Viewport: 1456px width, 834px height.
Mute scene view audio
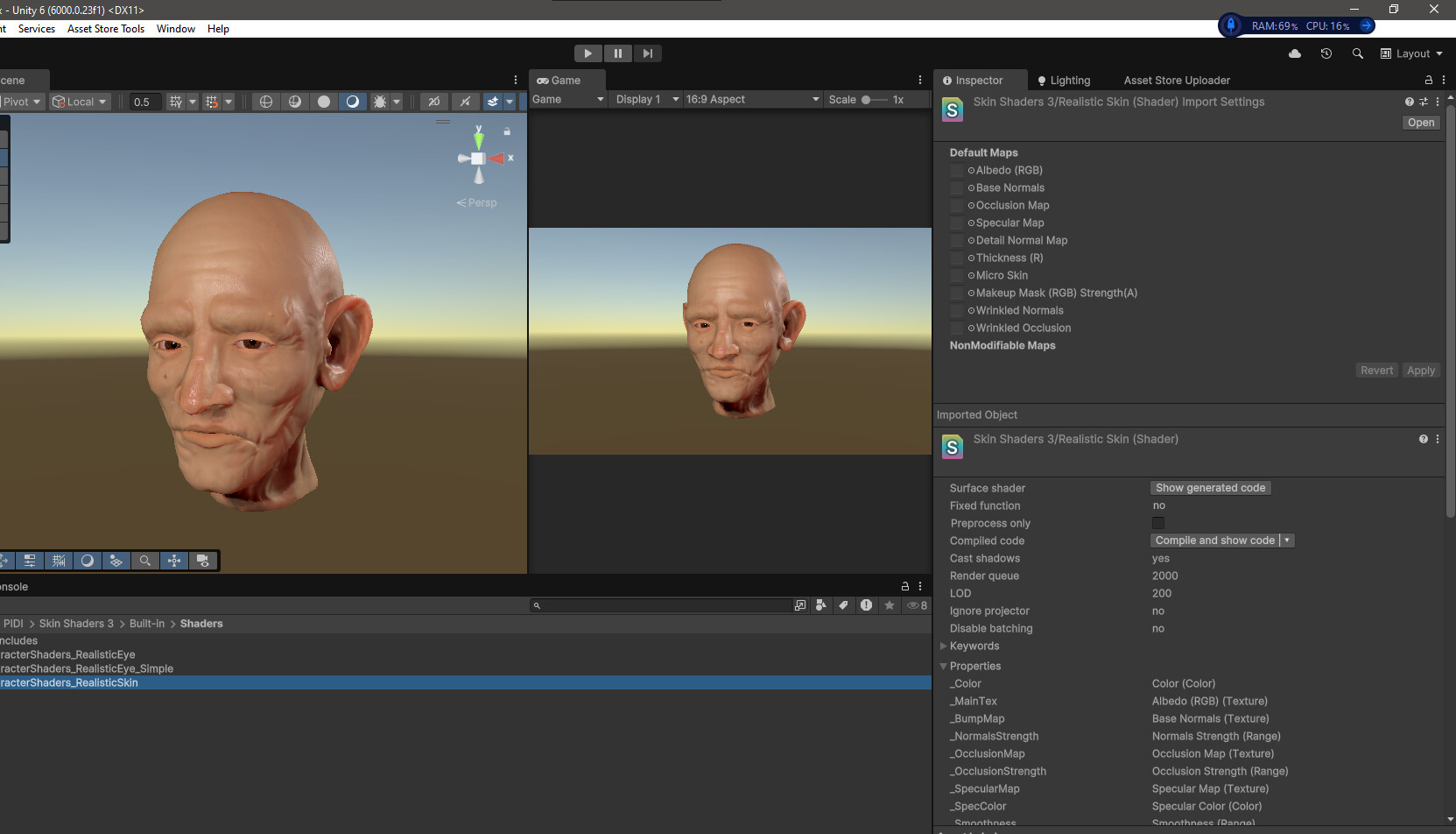click(x=466, y=101)
